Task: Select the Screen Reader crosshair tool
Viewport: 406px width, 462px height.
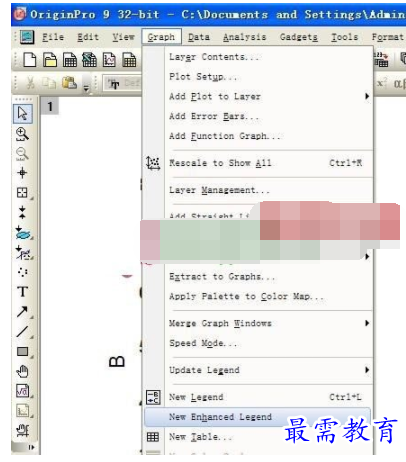Action: [x=22, y=173]
